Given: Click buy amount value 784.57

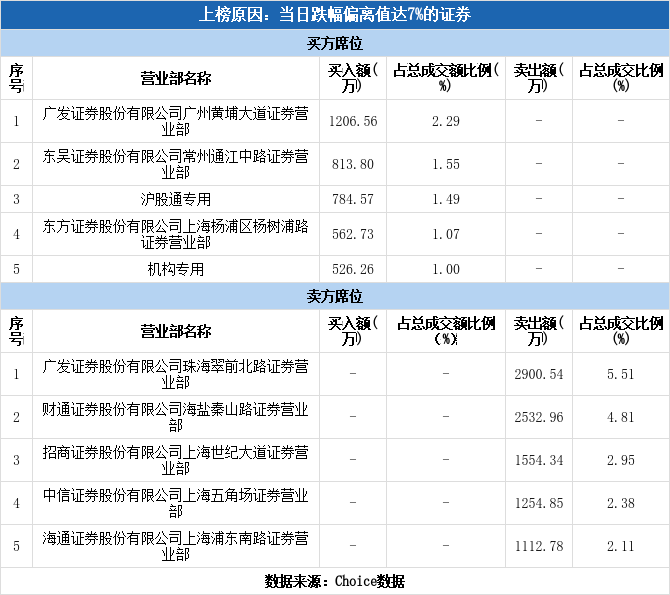Looking at the screenshot, I should (353, 199).
